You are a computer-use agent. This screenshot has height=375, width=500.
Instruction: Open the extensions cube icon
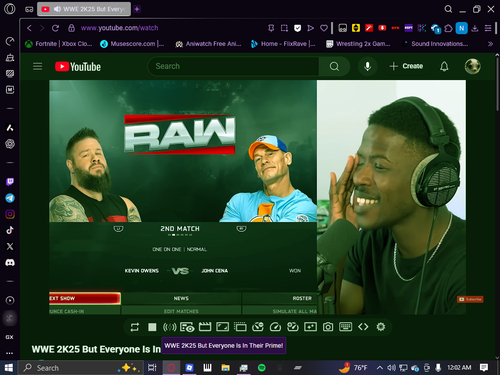point(448,28)
